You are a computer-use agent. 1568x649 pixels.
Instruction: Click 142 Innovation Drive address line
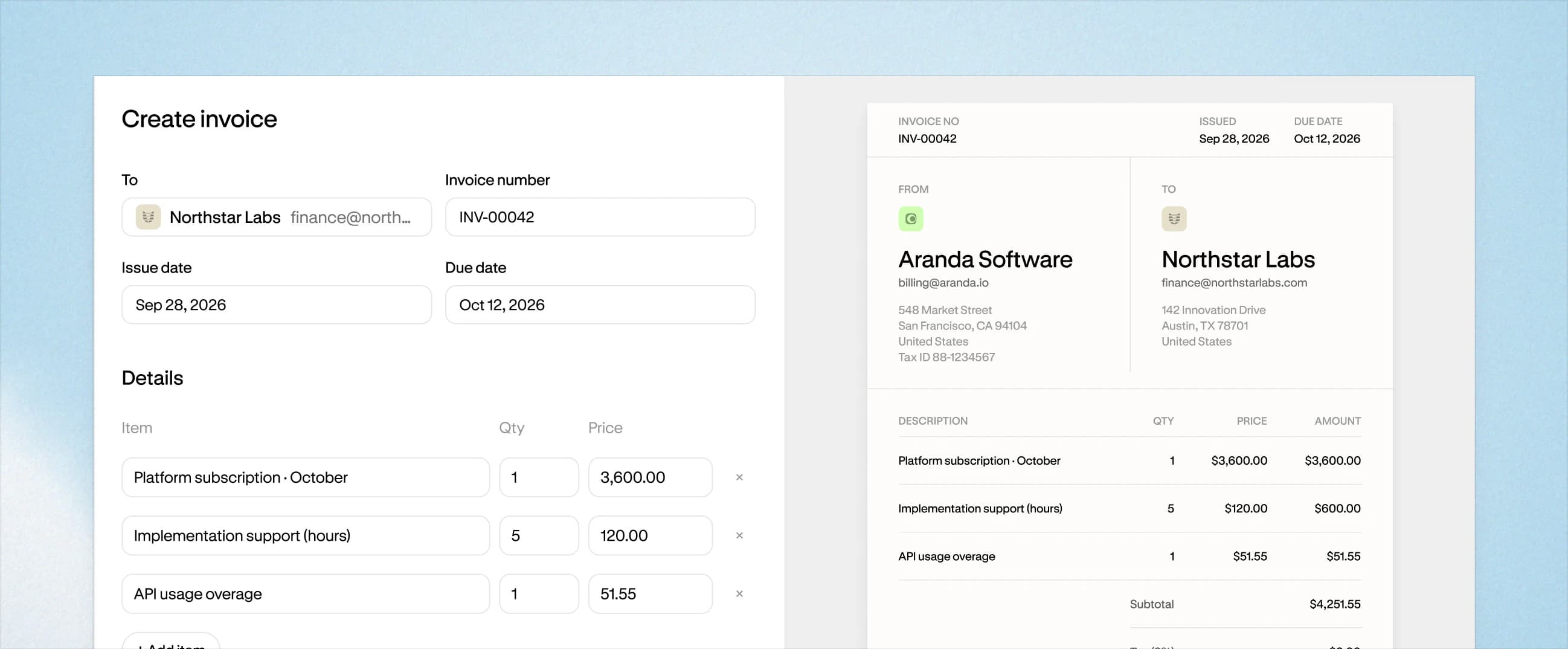[x=1213, y=310]
